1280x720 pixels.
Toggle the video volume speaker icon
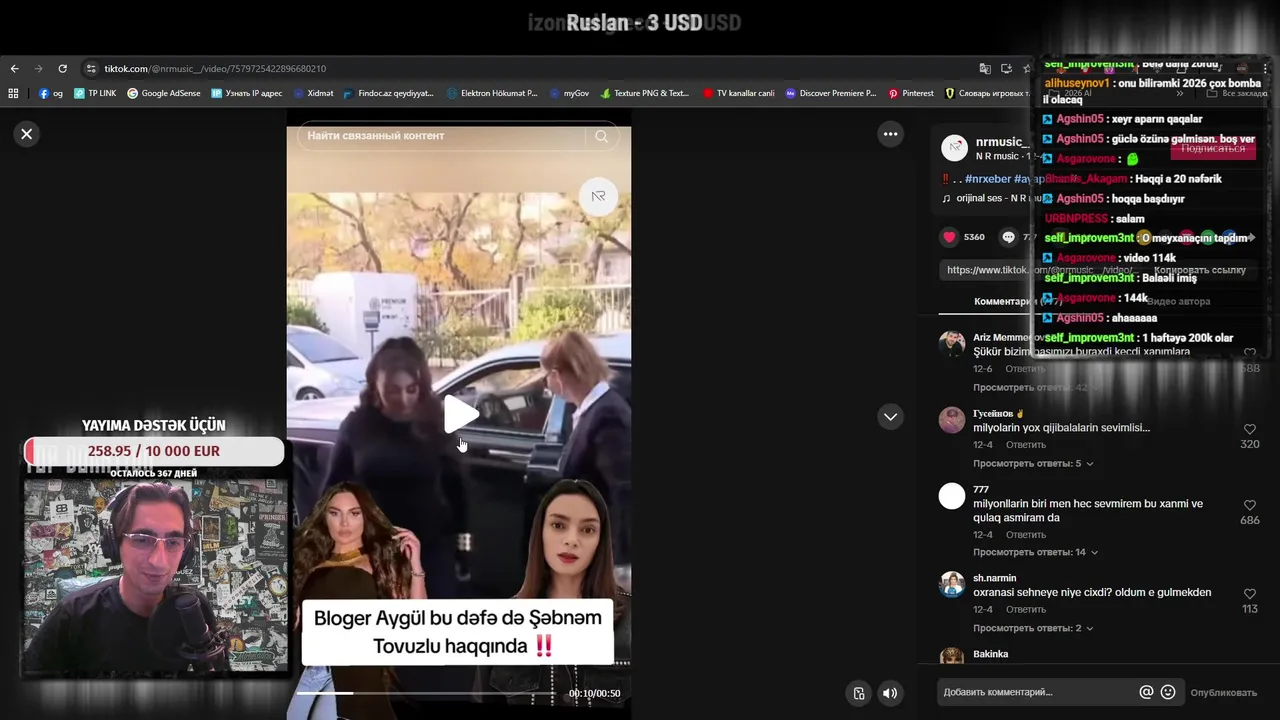889,693
